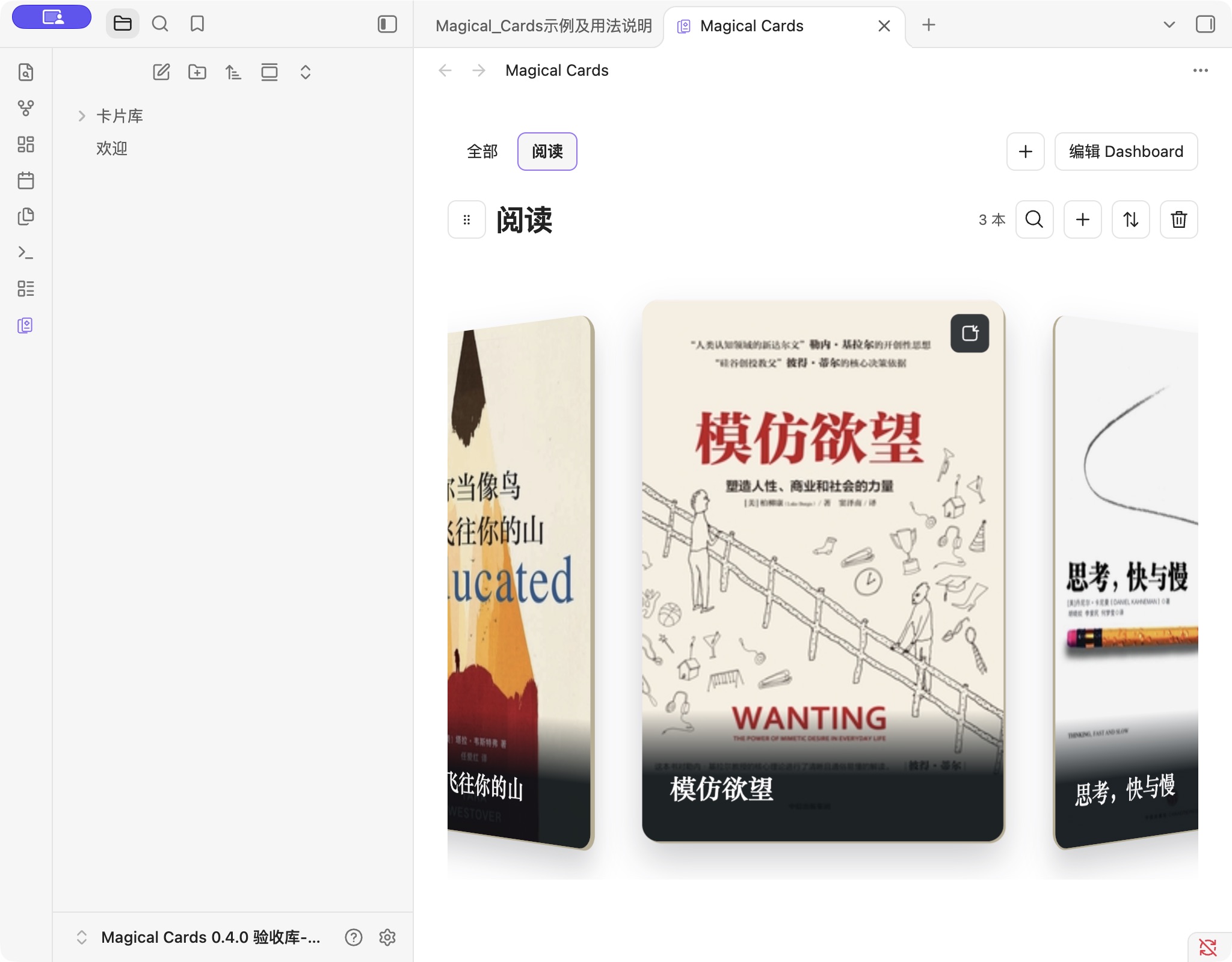
Task: Open Magical Cards ribbon icon
Action: (26, 325)
